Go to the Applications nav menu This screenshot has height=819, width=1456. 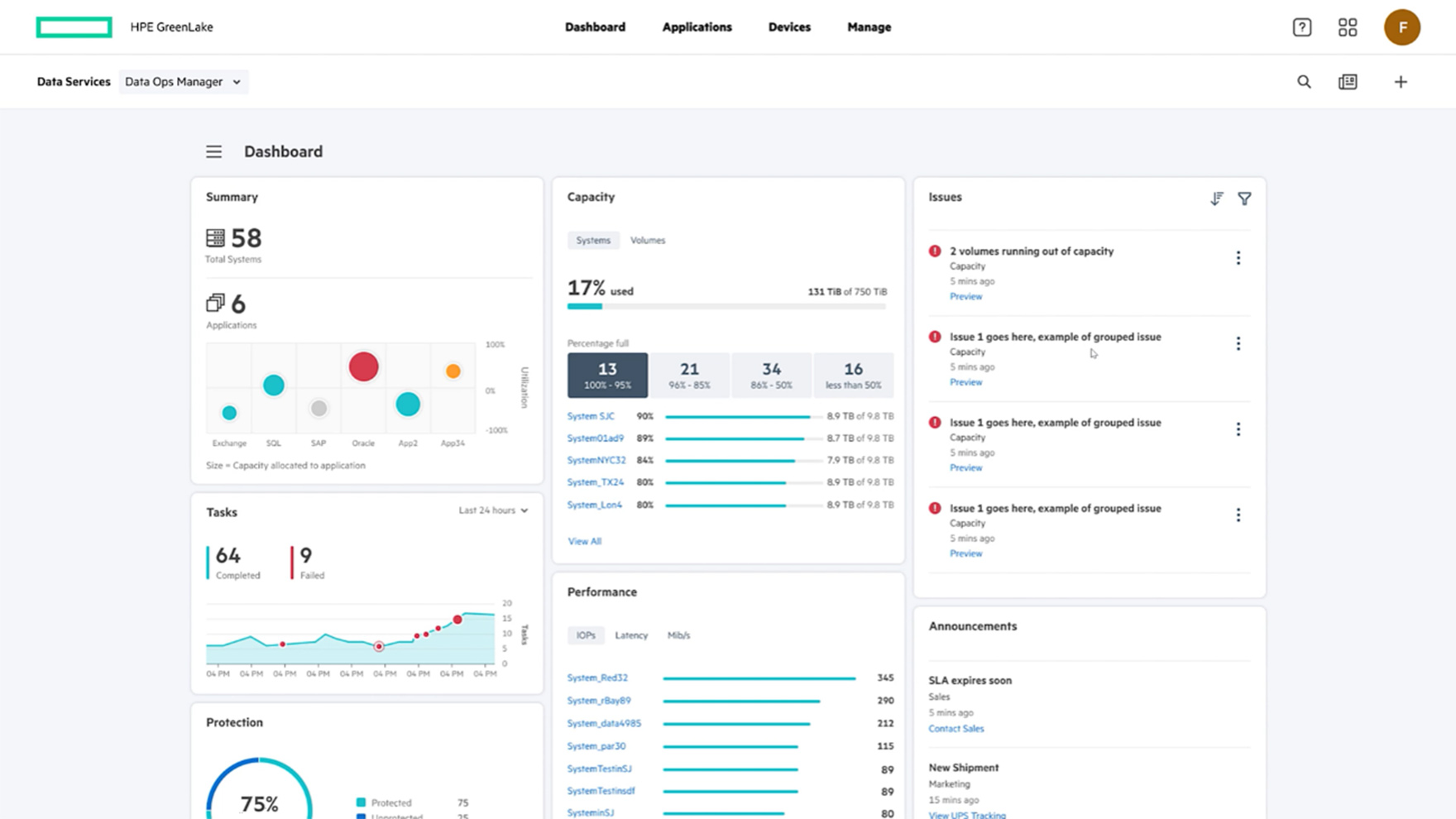click(x=697, y=27)
